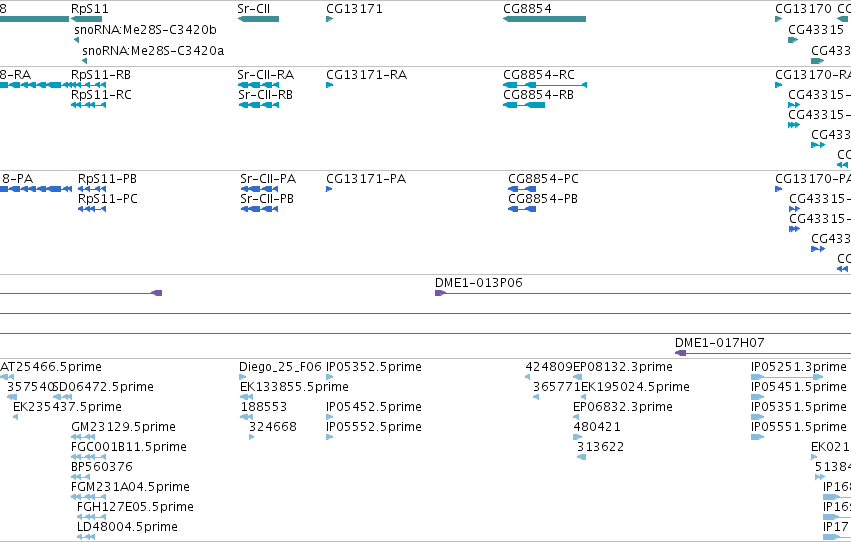851x542 pixels.
Task: Click the CG8854-RB transcript label
Action: [x=538, y=95]
